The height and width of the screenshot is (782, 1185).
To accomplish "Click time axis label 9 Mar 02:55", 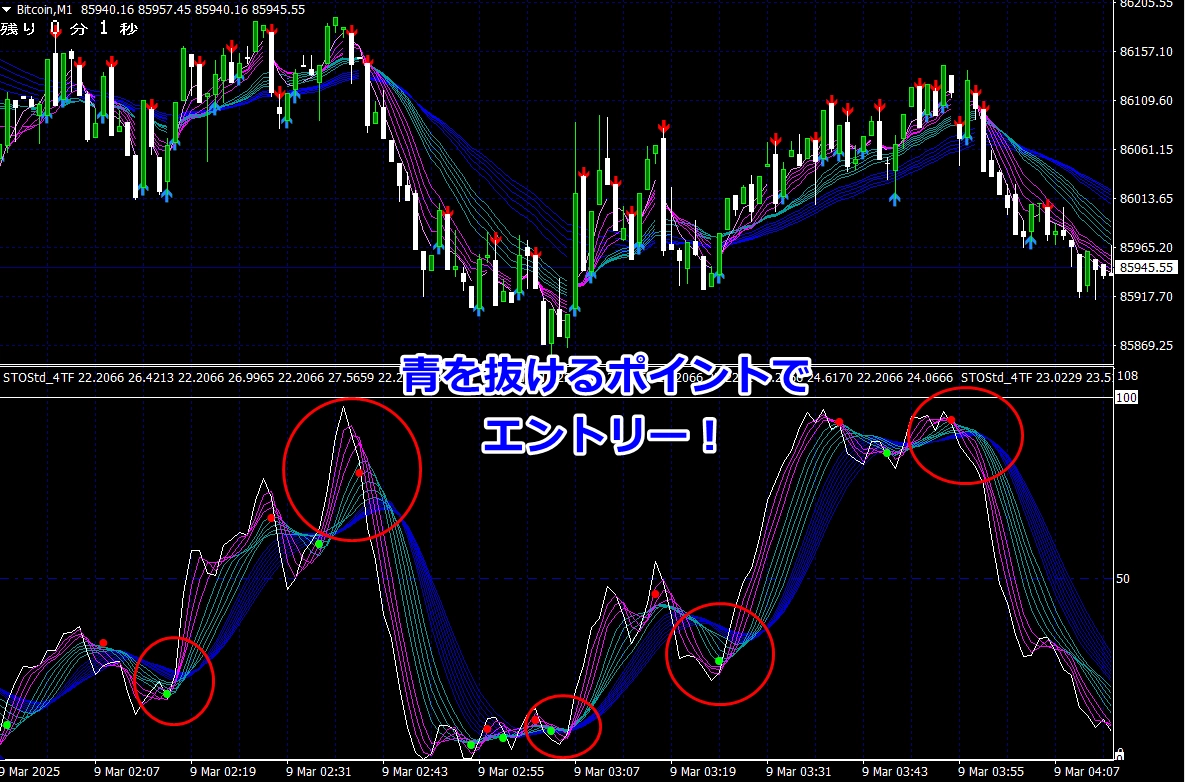I will coord(511,772).
